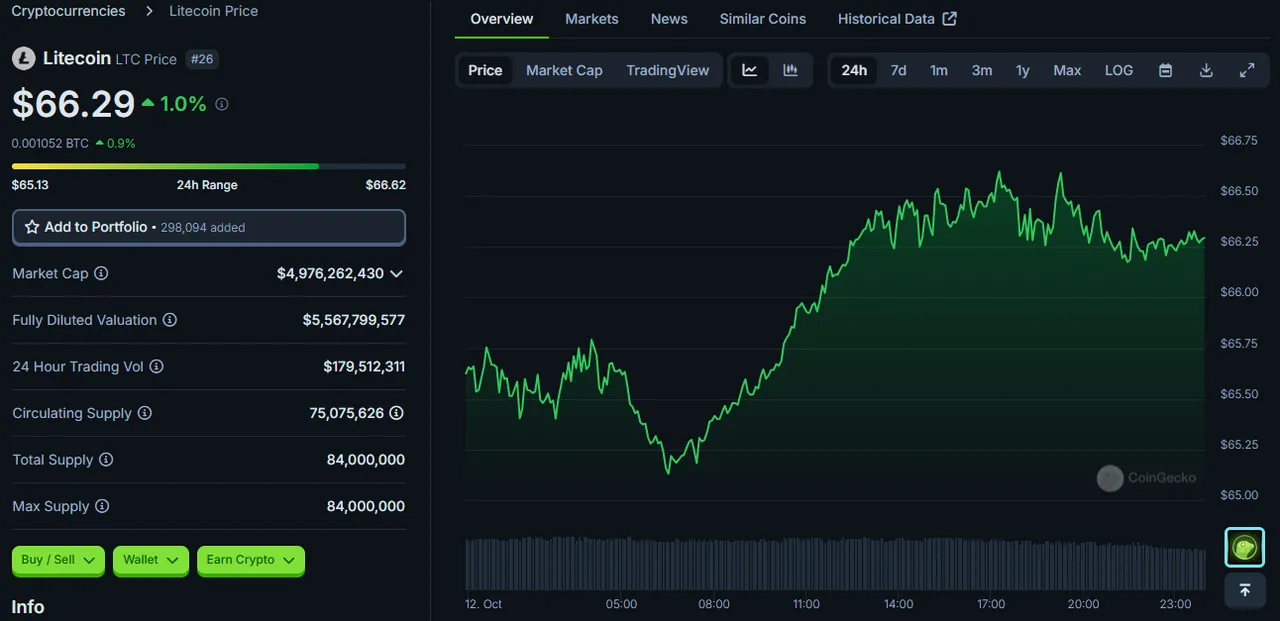Download the chart data
The image size is (1280, 621).
pyautogui.click(x=1206, y=70)
